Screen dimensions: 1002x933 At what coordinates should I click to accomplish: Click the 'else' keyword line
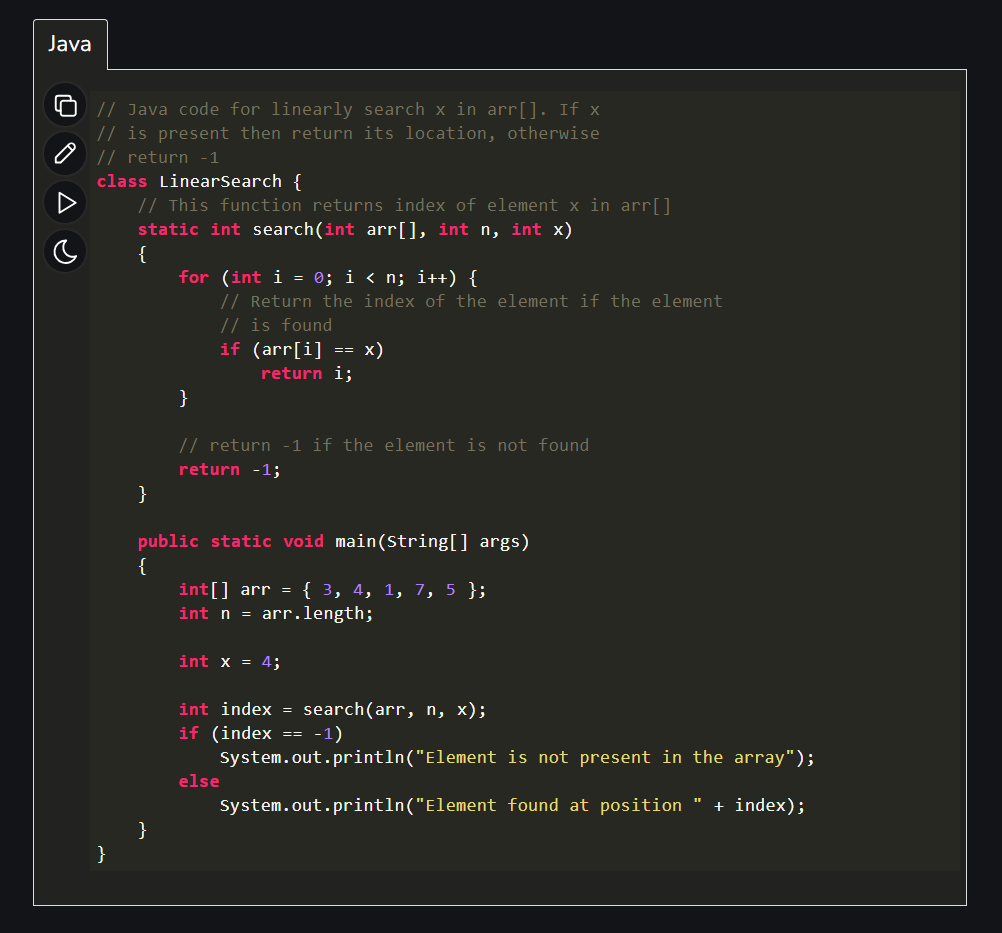(199, 782)
